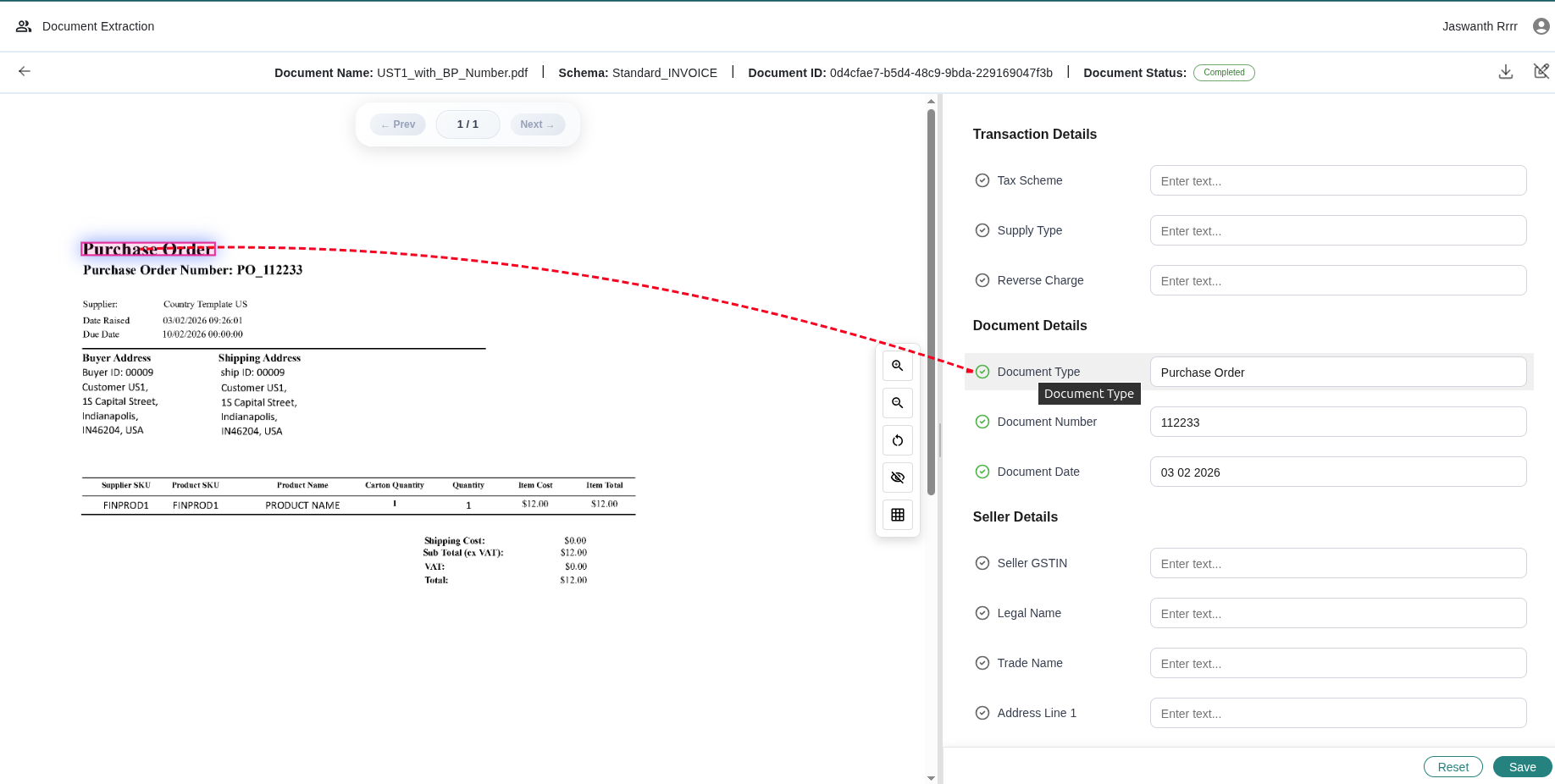Zoom out of the document preview

click(897, 402)
